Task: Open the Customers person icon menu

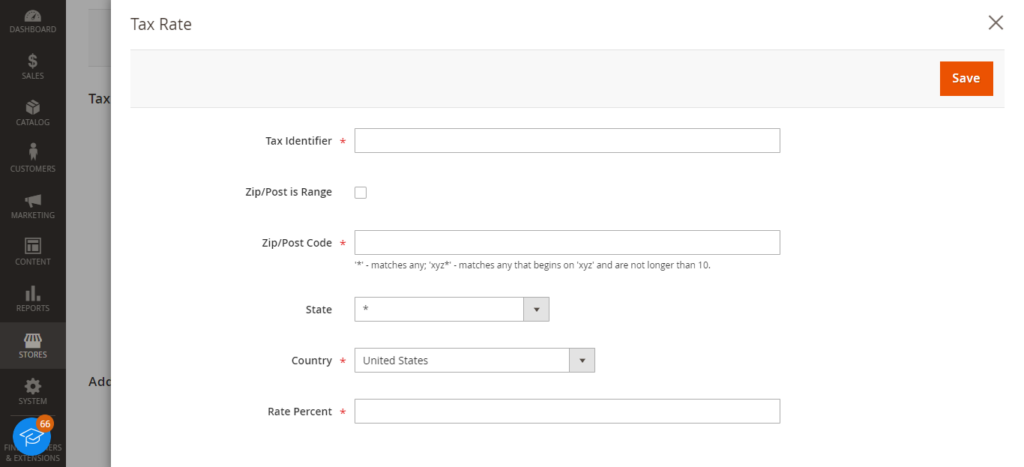Action: tap(33, 159)
